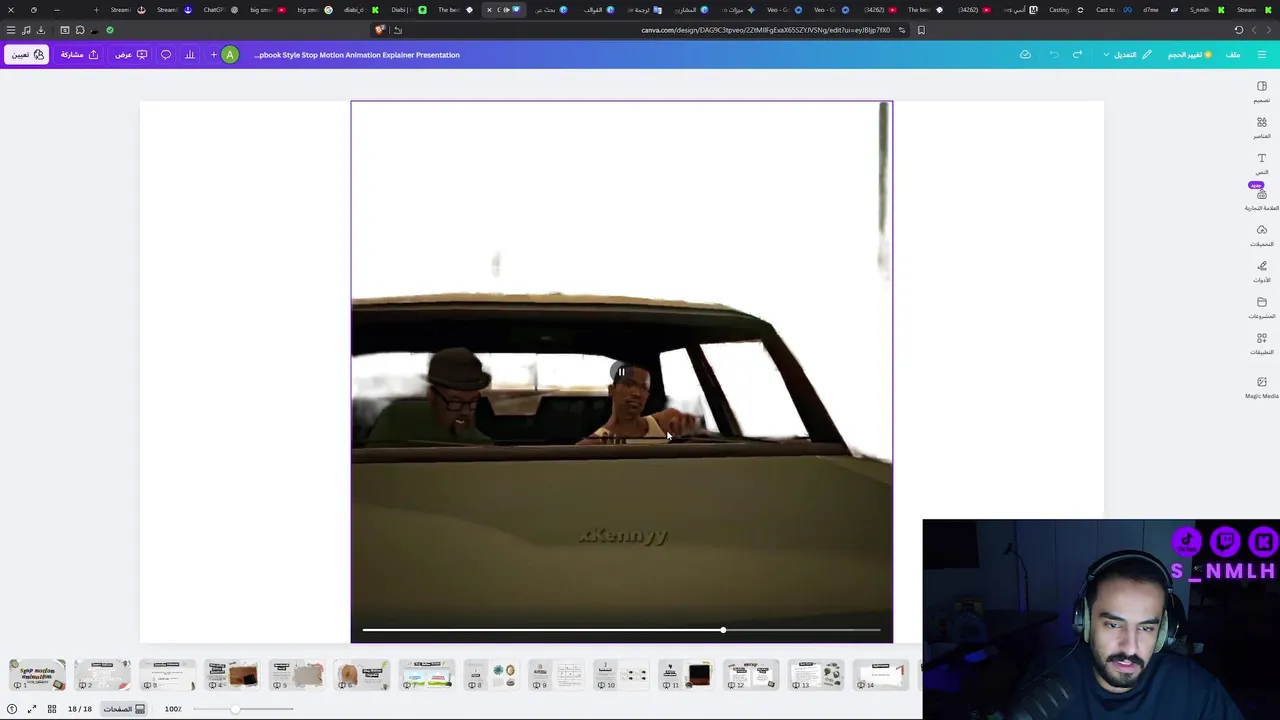The height and width of the screenshot is (720, 1280).
Task: Switch to the Casting browser tab
Action: click(1065, 10)
